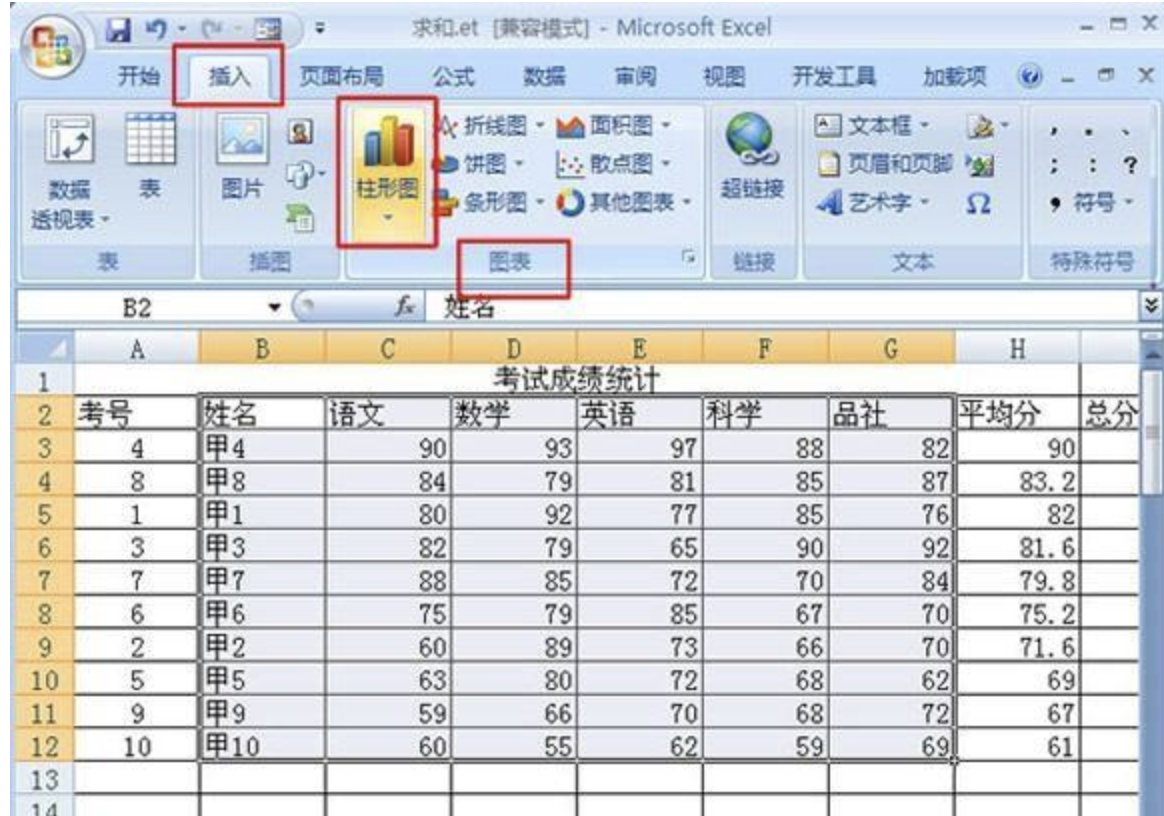This screenshot has height=816, width=1164.
Task: Switch to the 数据 (Data) tab
Action: pyautogui.click(x=544, y=76)
